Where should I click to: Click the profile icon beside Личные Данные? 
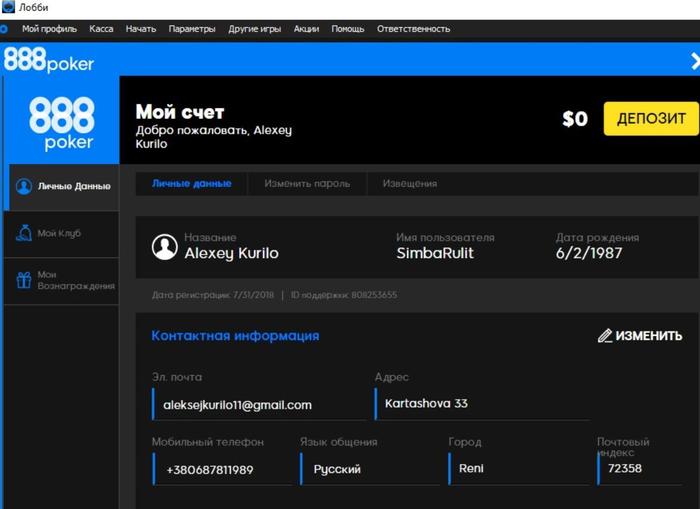[24, 186]
